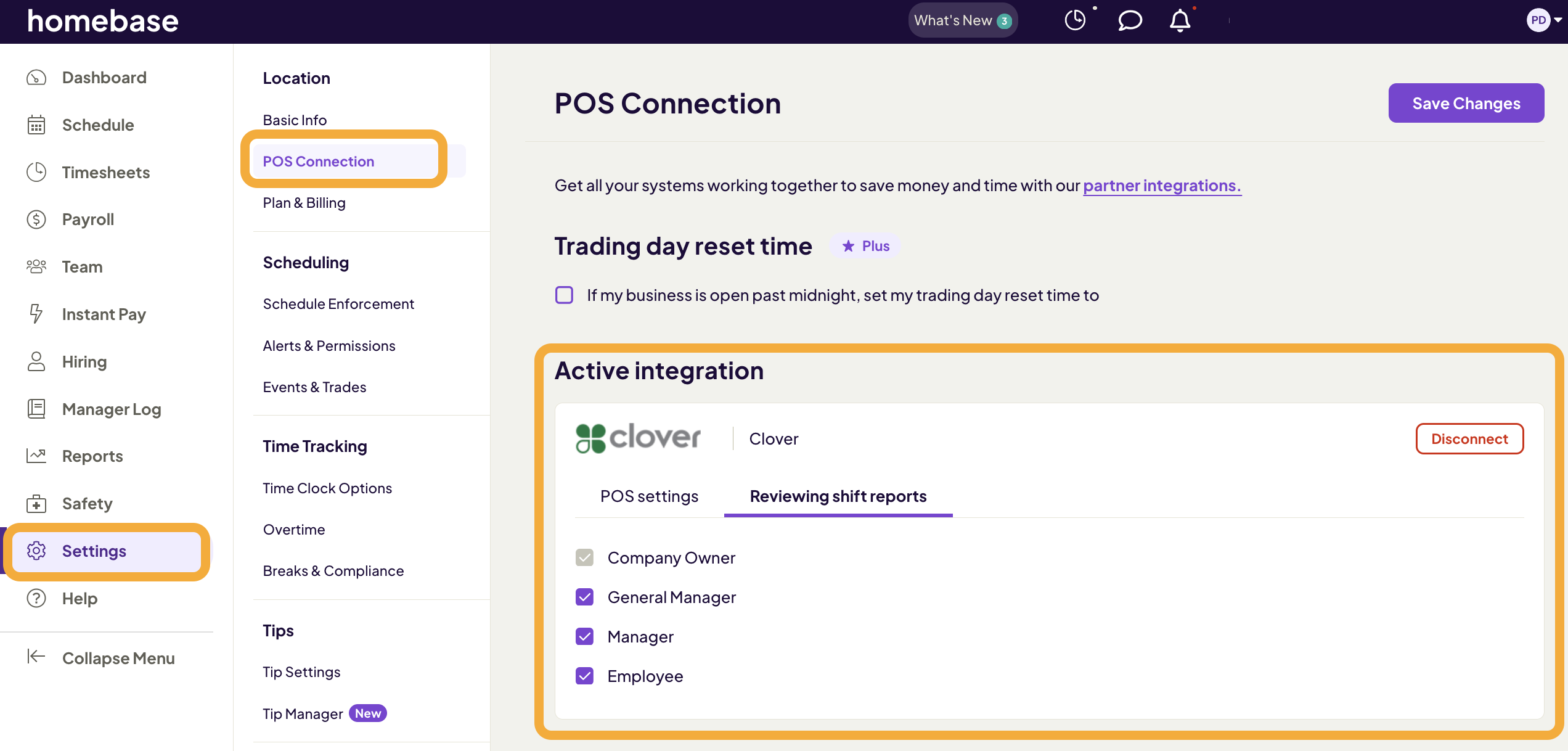Uncheck the Employee checkbox
The height and width of the screenshot is (751, 1568).
coord(584,676)
